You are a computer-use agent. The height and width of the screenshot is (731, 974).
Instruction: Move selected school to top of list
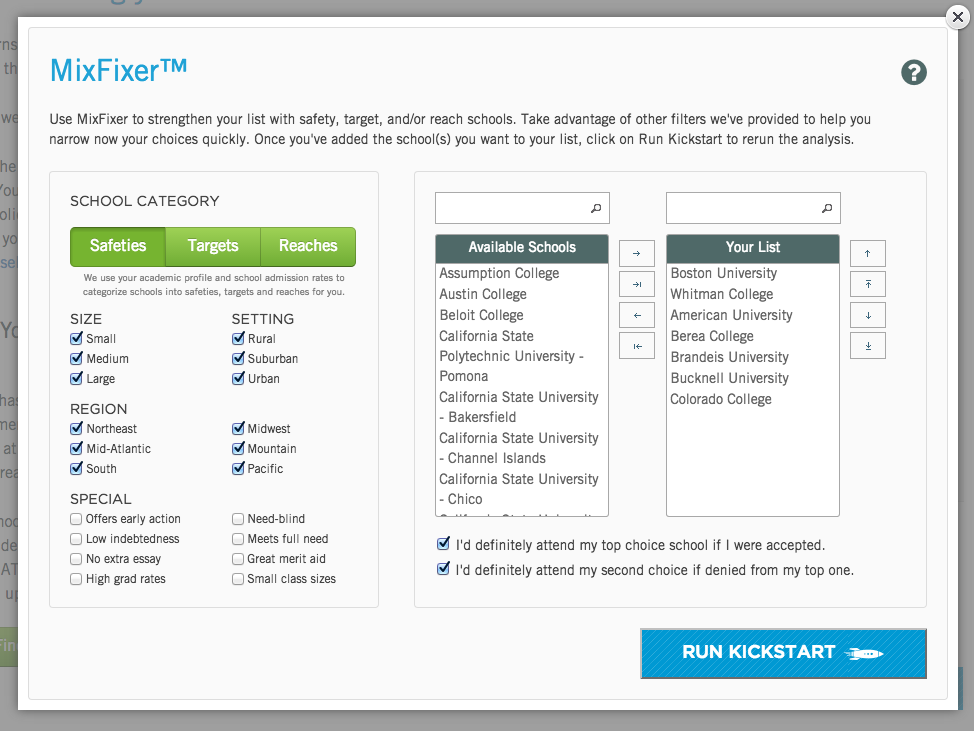pyautogui.click(x=868, y=284)
